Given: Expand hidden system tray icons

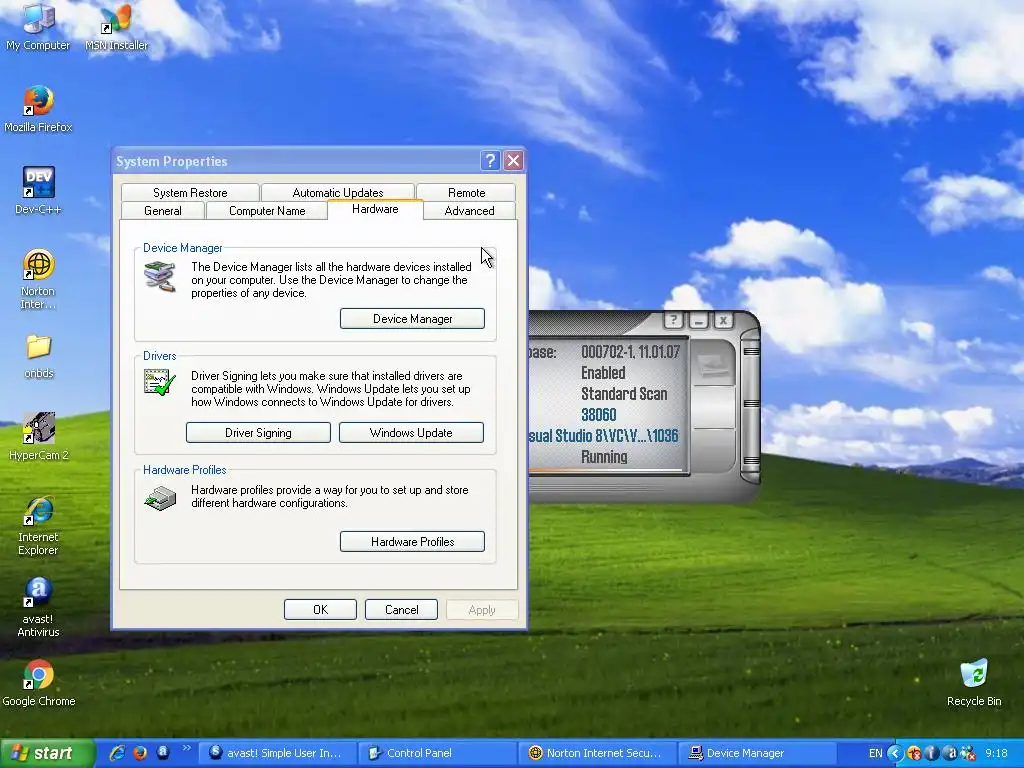Looking at the screenshot, I should [x=895, y=753].
